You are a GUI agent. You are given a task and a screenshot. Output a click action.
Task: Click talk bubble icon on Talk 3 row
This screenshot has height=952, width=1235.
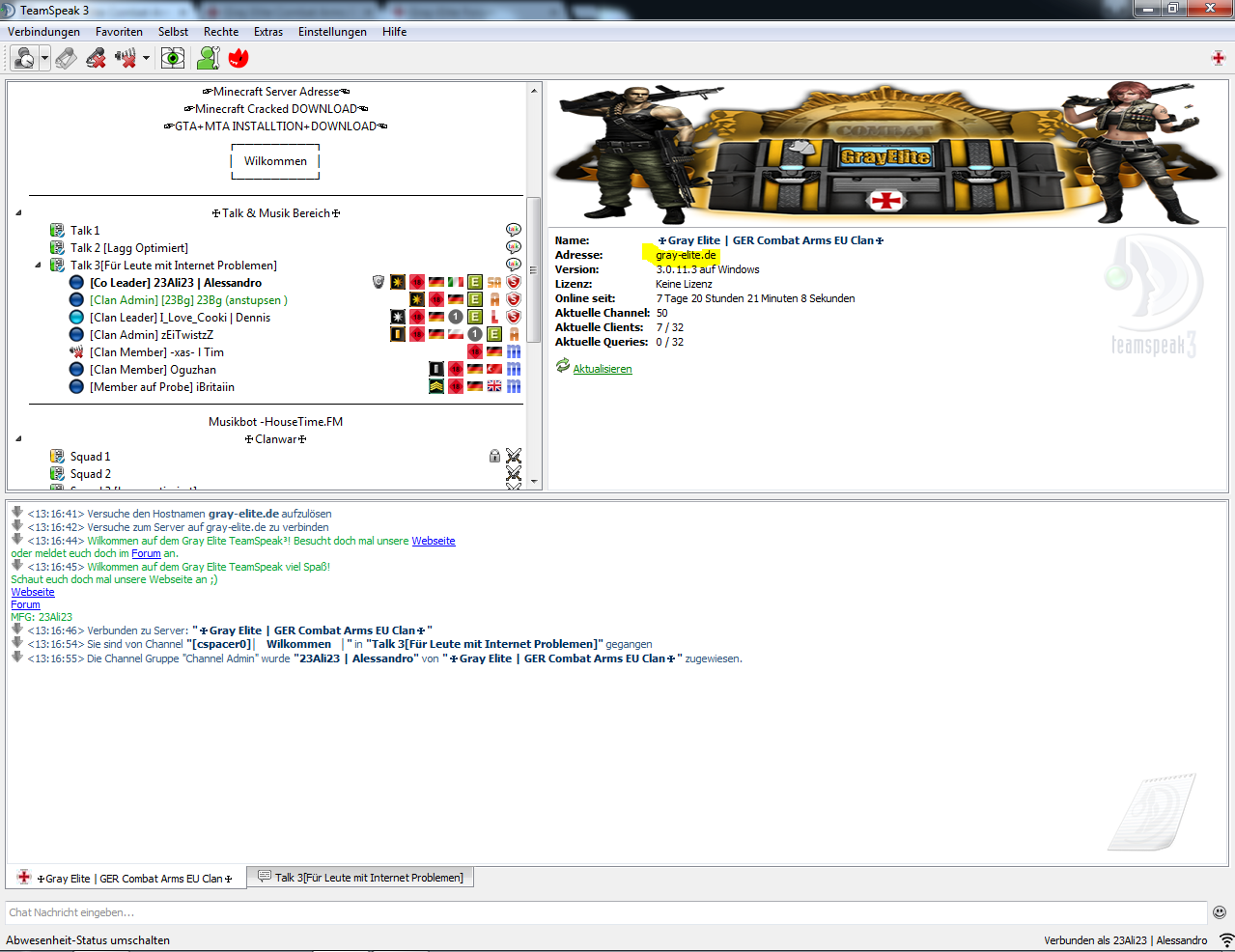pos(514,265)
